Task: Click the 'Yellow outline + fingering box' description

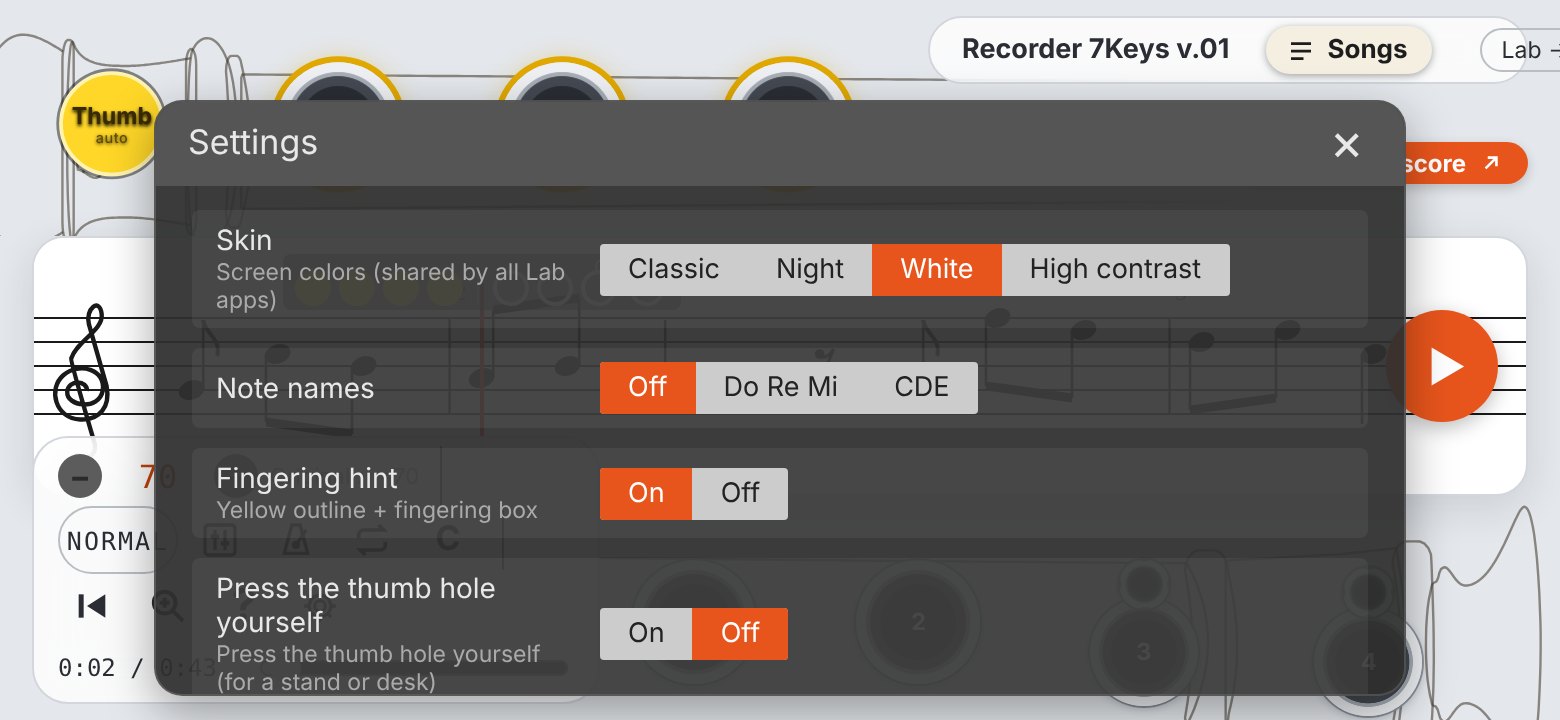Action: pos(377,510)
